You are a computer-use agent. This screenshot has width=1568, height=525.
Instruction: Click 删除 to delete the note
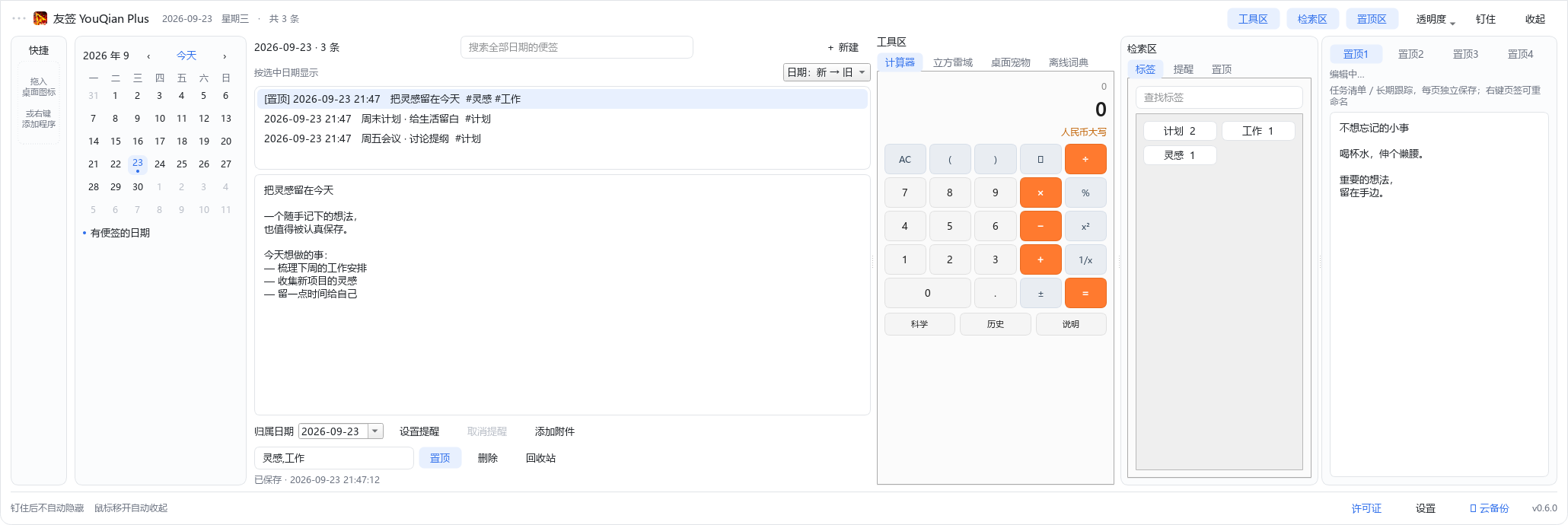488,458
